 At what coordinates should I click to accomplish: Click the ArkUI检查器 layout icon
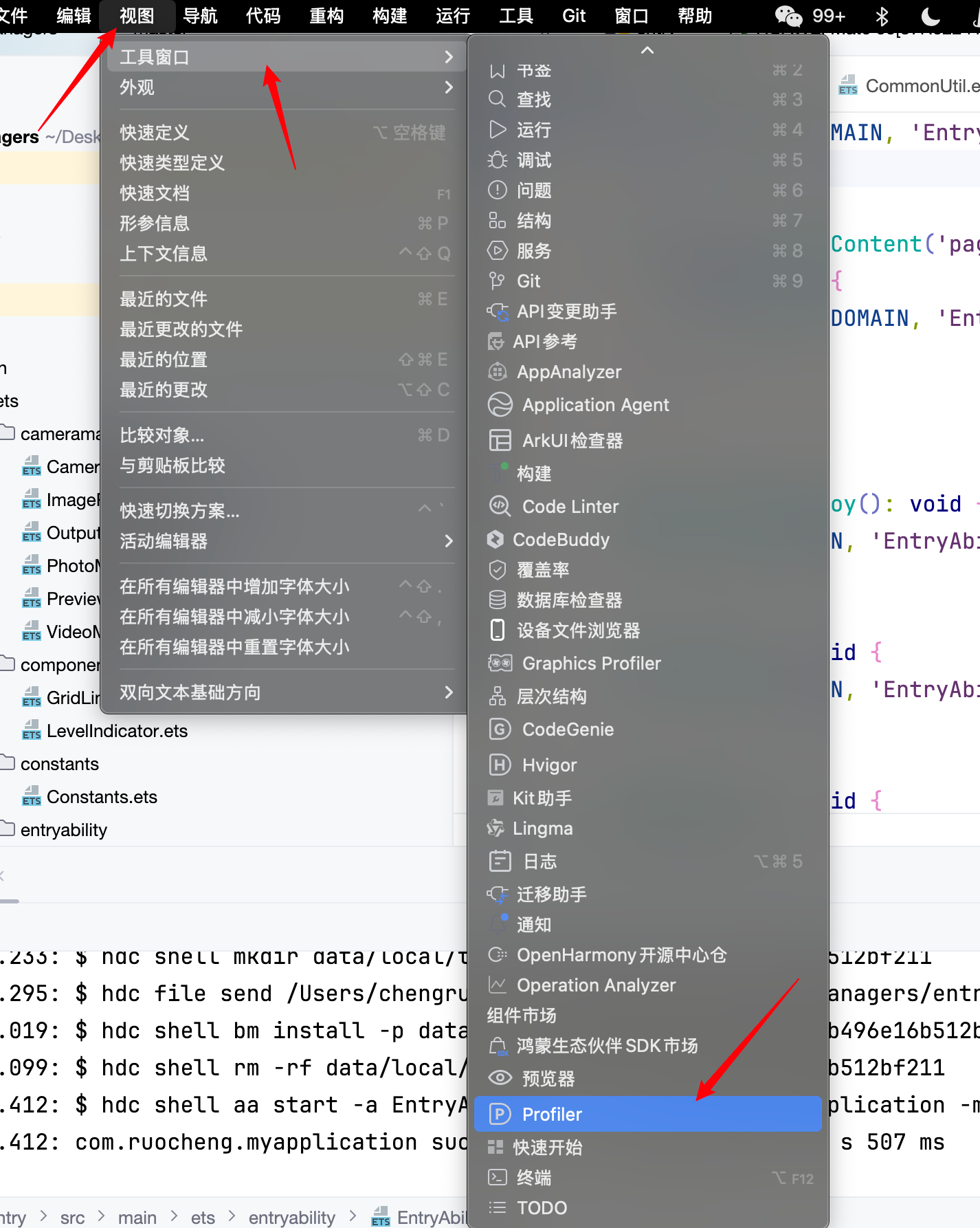500,440
